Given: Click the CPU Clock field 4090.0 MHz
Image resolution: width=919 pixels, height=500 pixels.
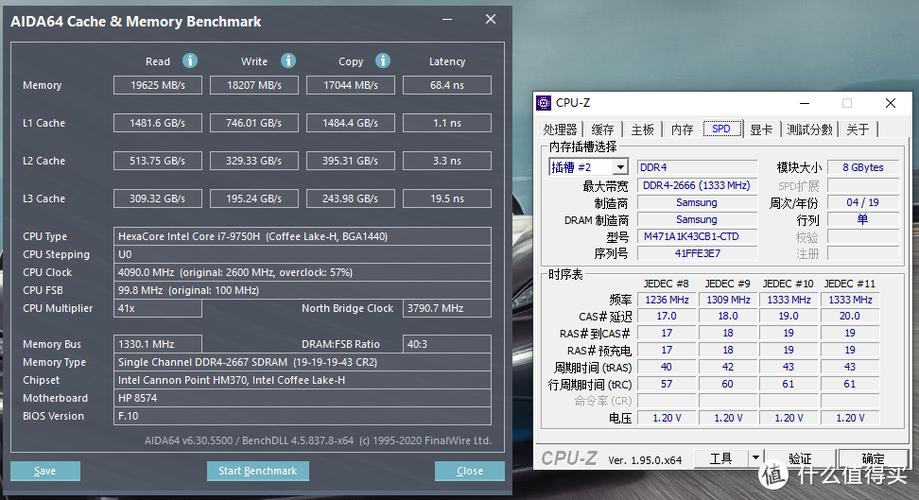Looking at the screenshot, I should coord(302,272).
